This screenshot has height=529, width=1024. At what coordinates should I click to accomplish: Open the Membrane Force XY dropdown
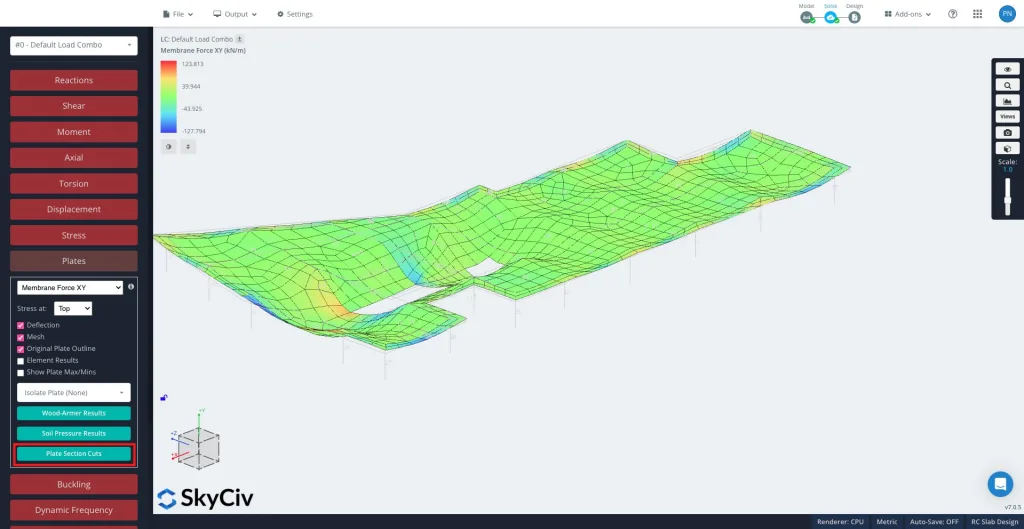point(70,288)
